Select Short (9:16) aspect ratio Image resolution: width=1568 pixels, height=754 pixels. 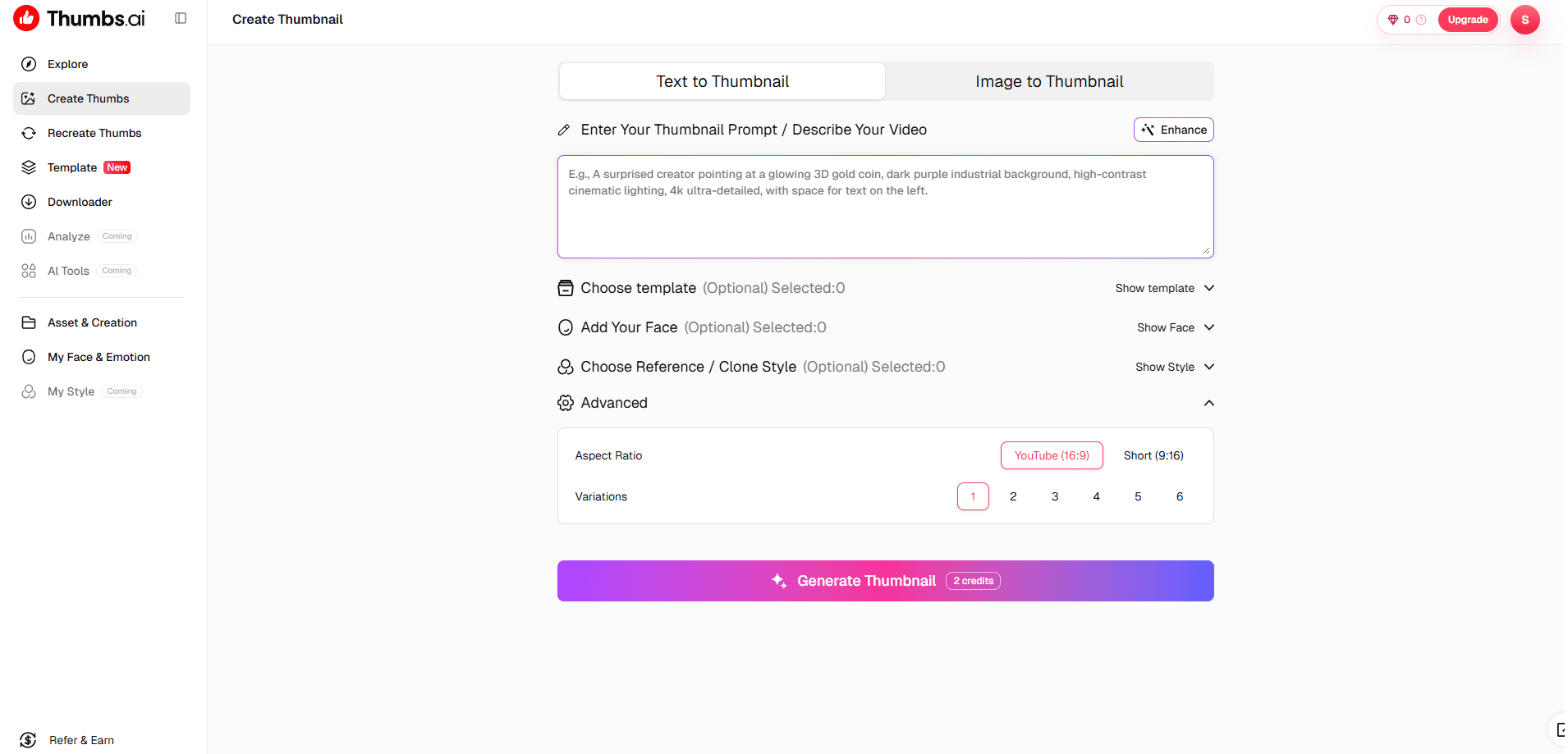1153,455
